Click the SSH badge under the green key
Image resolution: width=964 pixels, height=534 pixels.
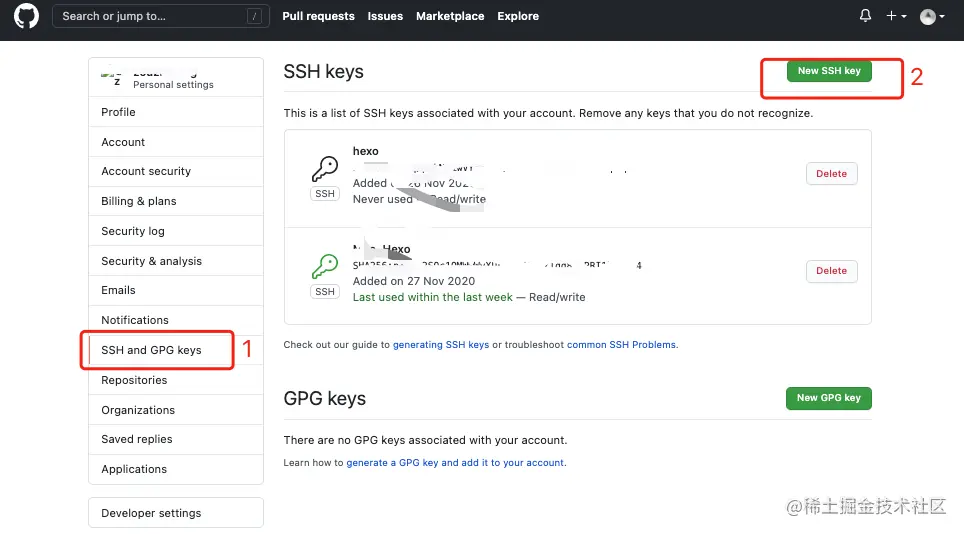pyautogui.click(x=325, y=291)
